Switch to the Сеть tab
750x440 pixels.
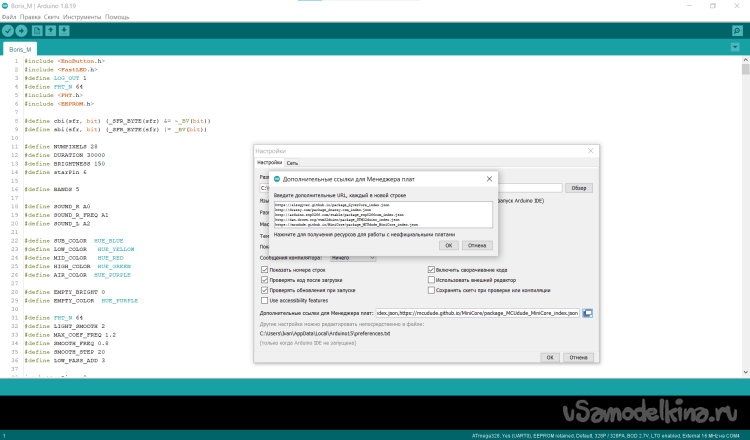pyautogui.click(x=292, y=162)
